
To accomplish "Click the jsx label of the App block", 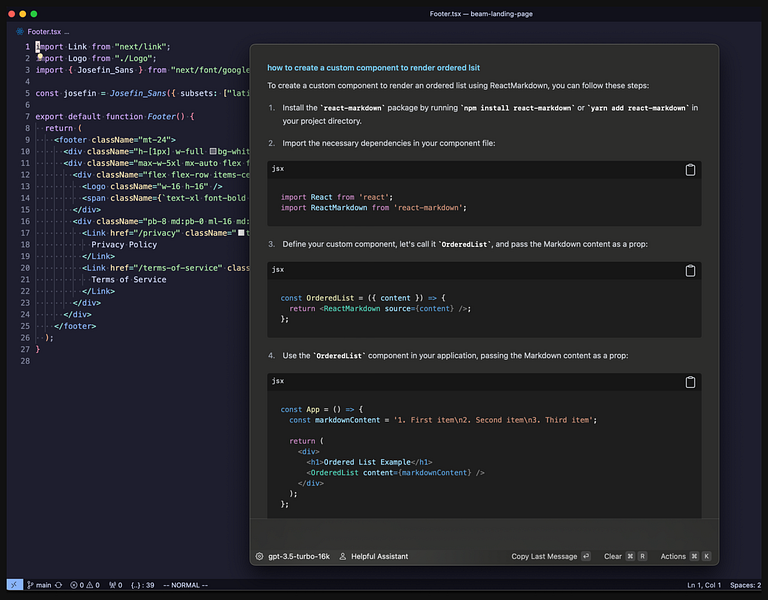I will click(x=278, y=381).
